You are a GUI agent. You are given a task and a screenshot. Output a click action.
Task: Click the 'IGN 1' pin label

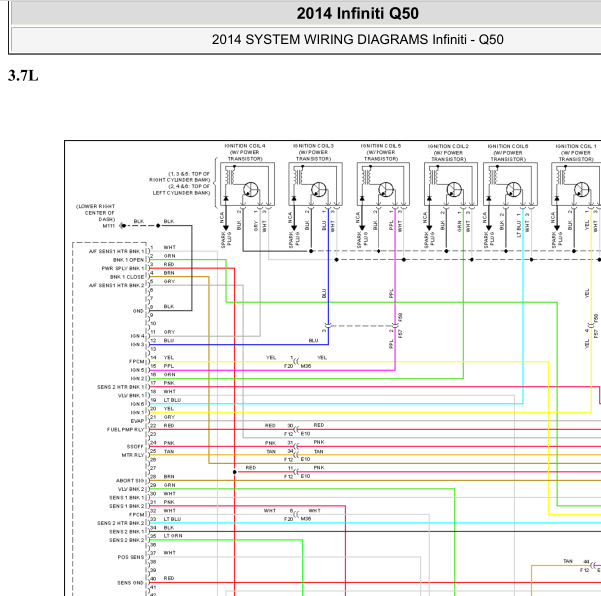(x=138, y=412)
